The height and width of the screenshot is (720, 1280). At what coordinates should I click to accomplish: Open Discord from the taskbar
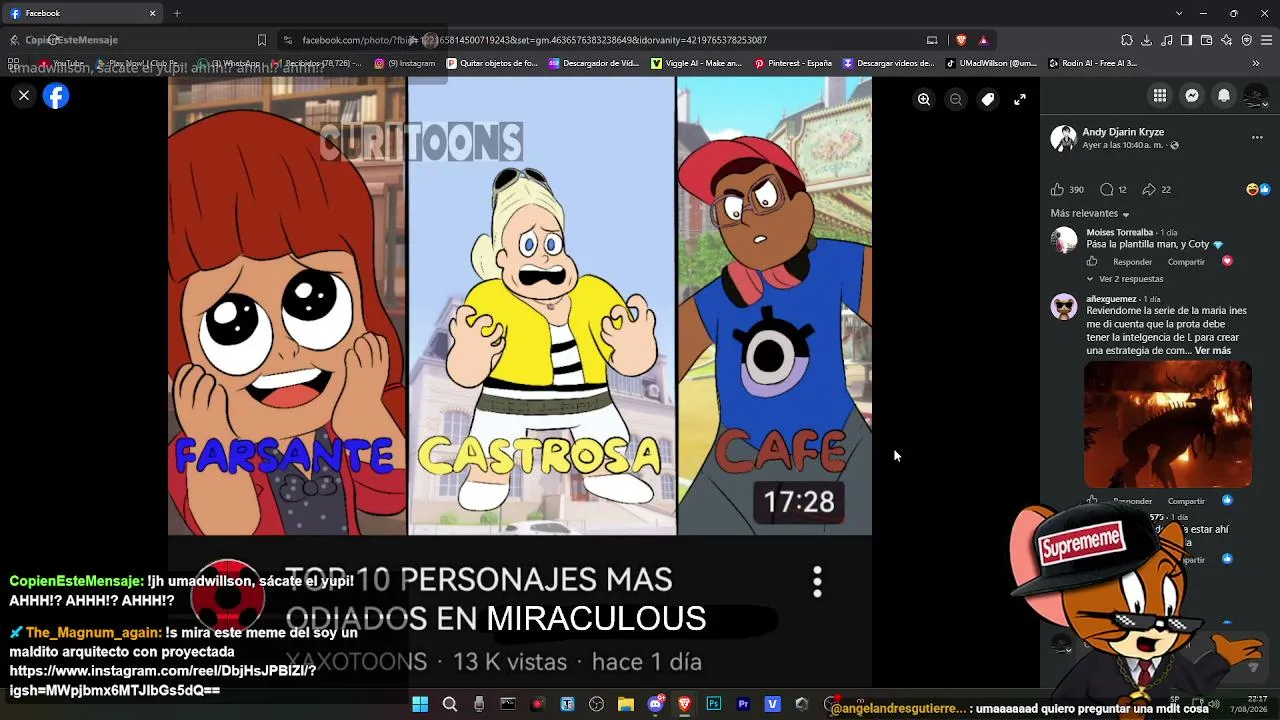click(x=656, y=704)
